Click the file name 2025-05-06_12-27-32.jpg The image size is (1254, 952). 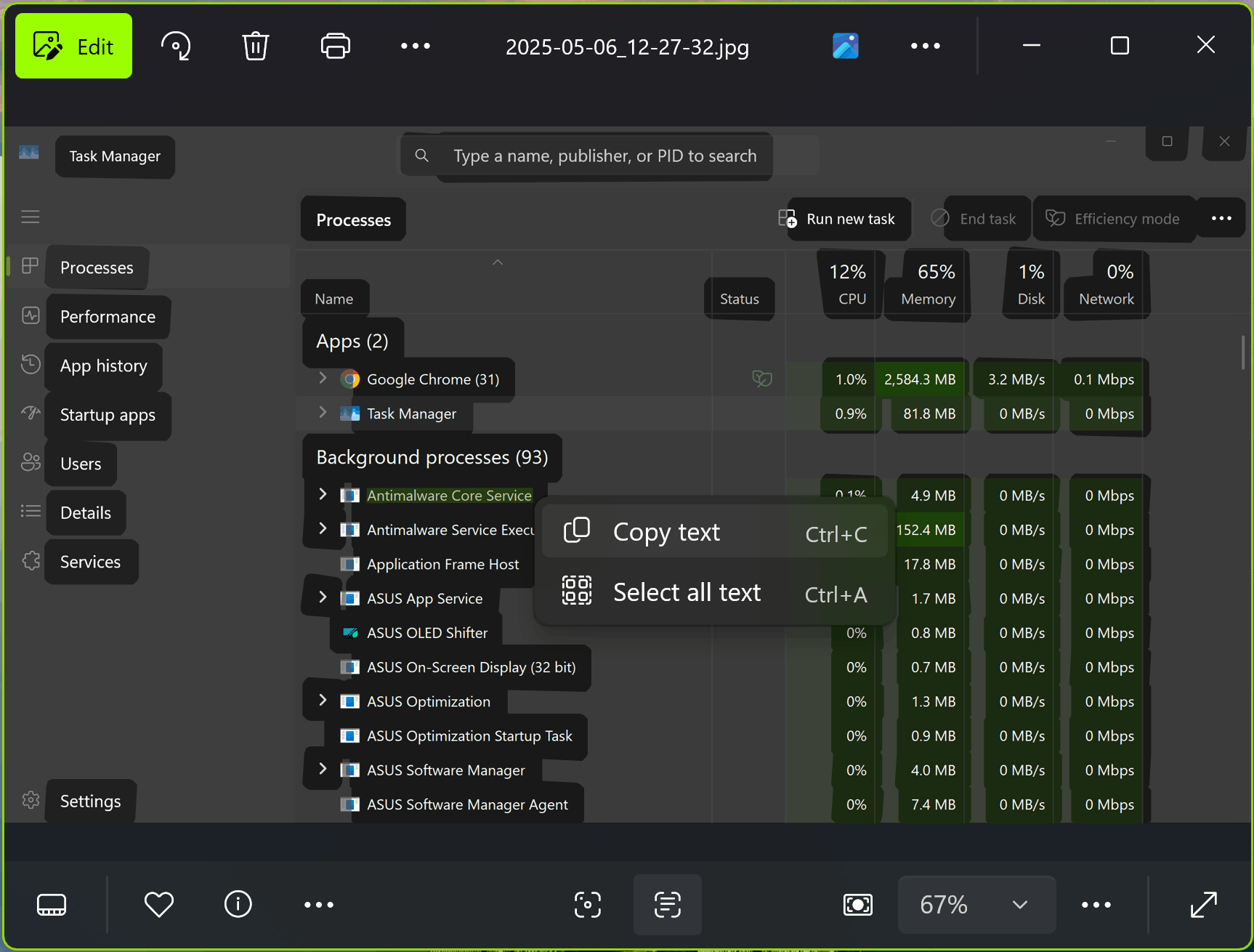coord(627,47)
